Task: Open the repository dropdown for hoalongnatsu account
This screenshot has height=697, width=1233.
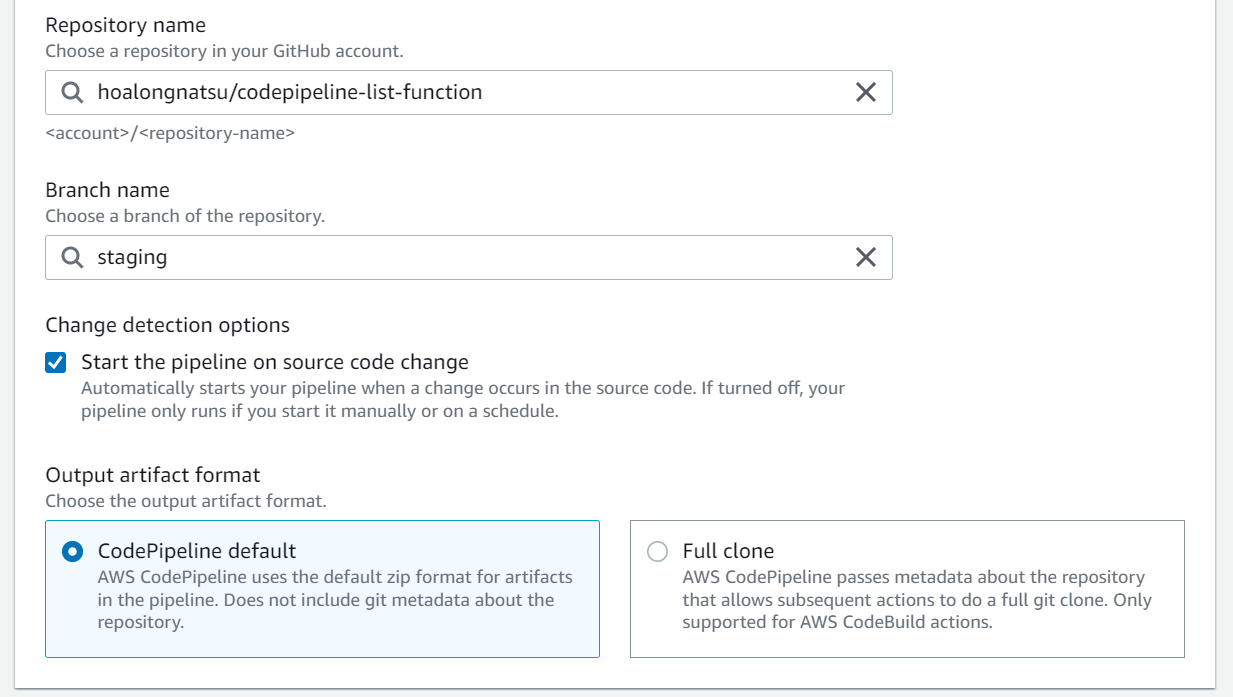Action: point(400,92)
